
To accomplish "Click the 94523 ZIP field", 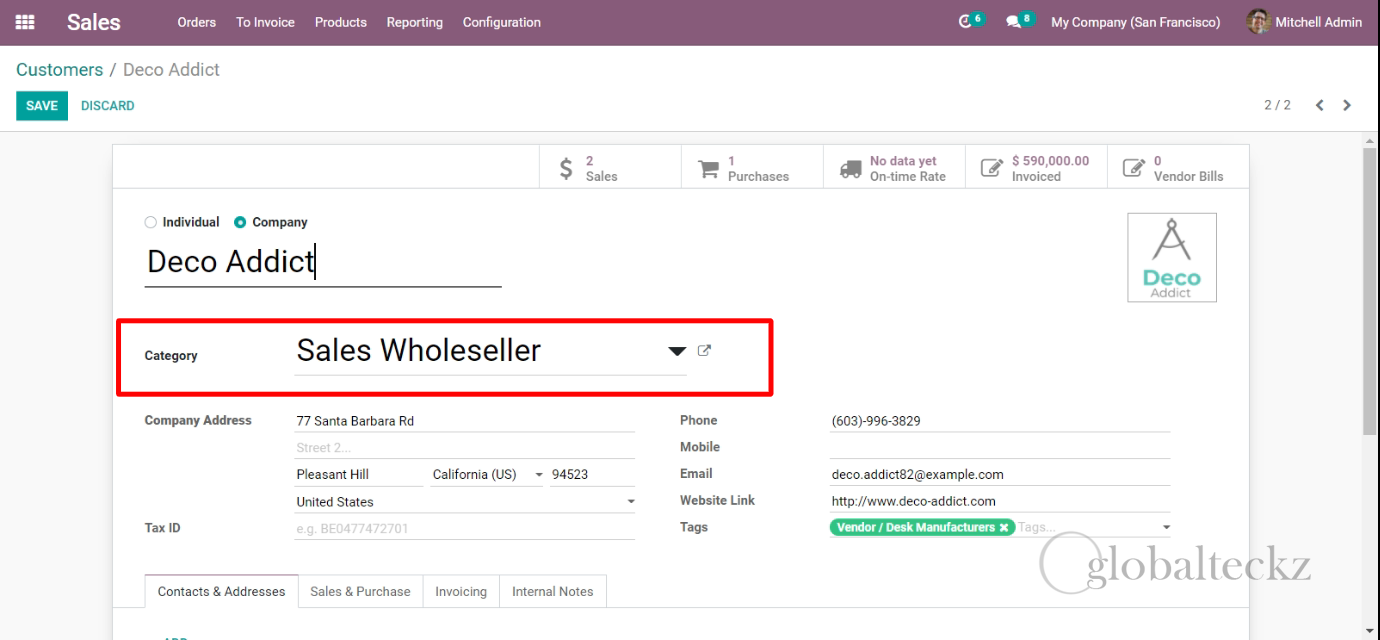I will pyautogui.click(x=592, y=475).
